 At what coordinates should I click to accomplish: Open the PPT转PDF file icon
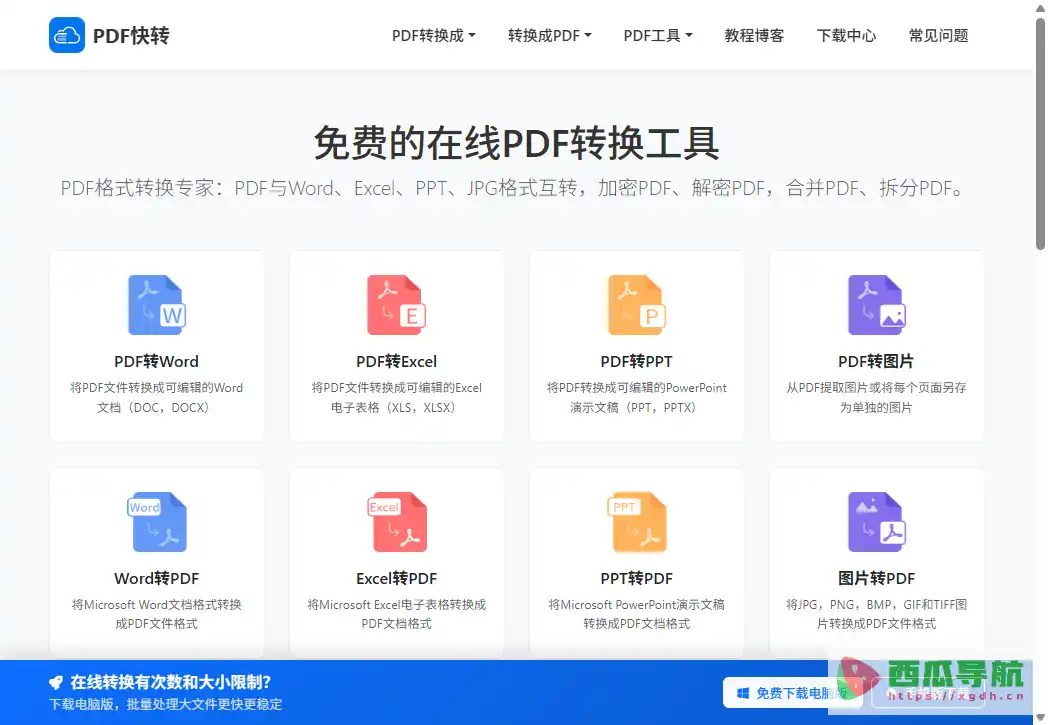tap(636, 522)
